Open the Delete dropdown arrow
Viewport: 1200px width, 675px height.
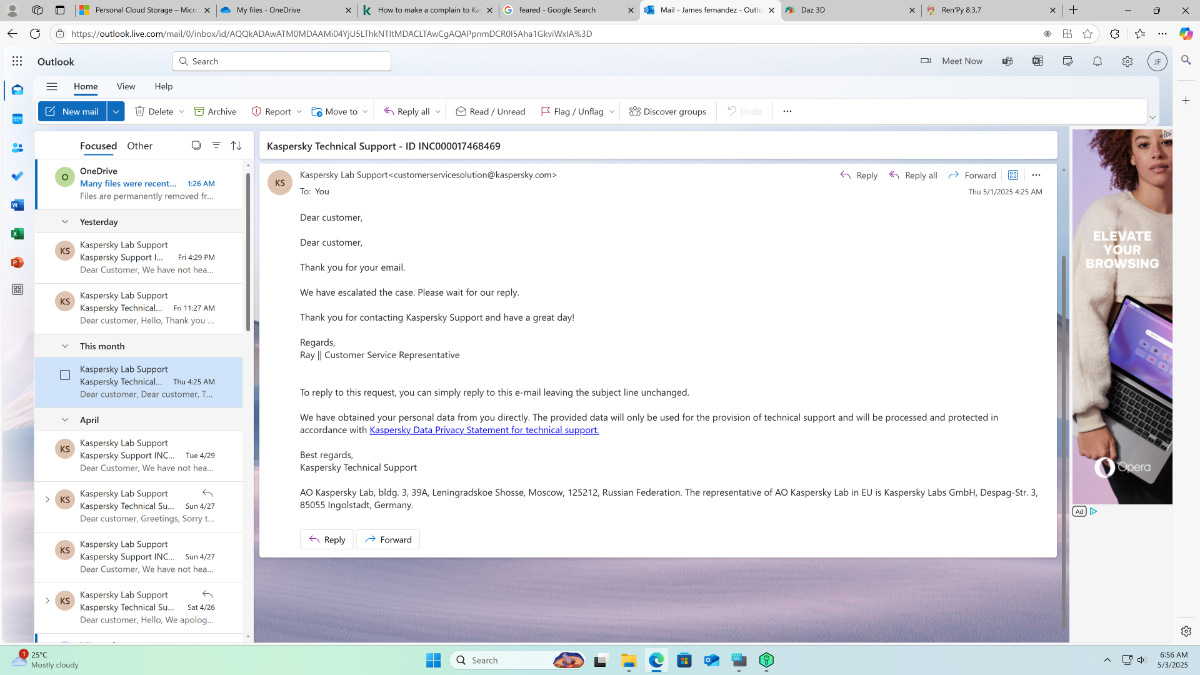tap(181, 112)
